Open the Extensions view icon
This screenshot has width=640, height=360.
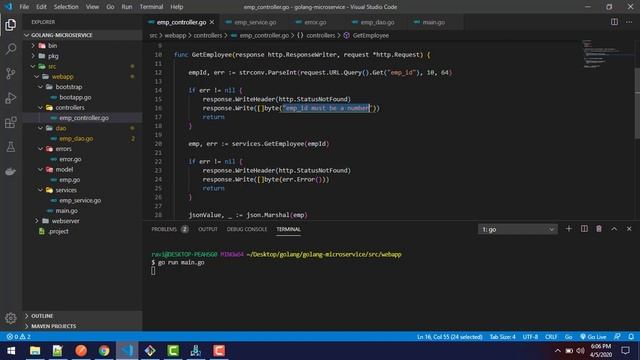[x=11, y=122]
